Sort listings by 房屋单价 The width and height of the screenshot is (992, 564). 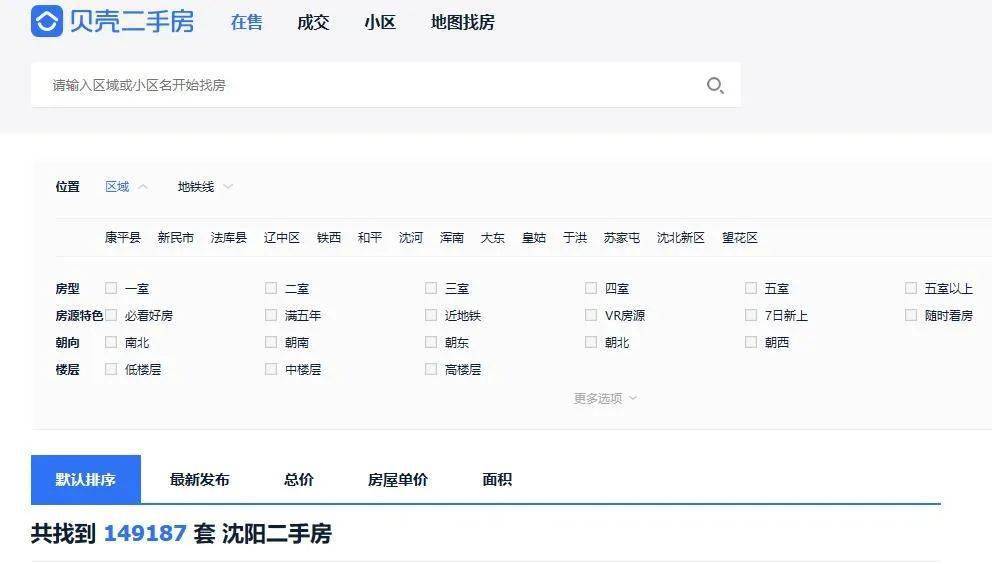[397, 480]
